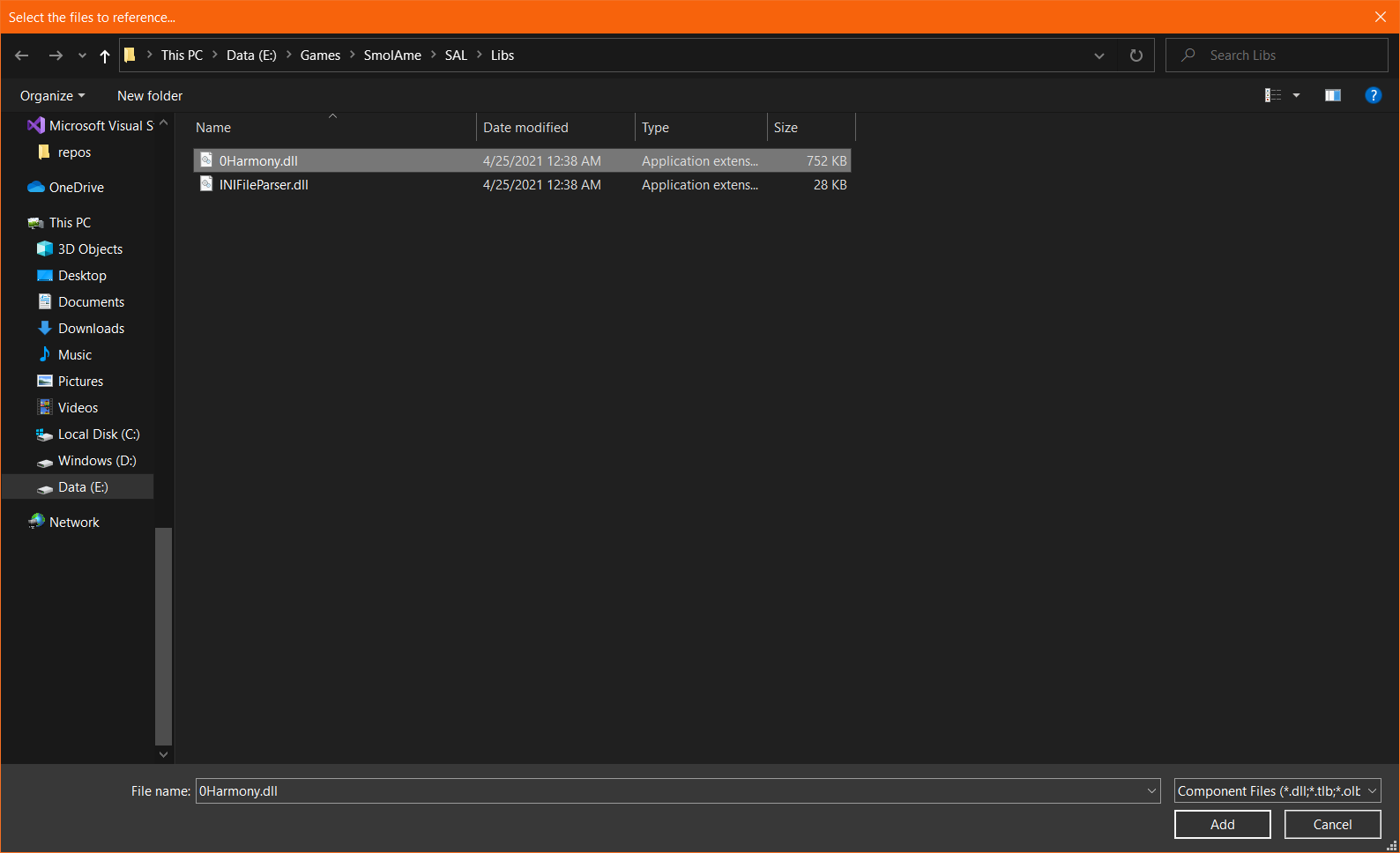The image size is (1400, 853).
Task: Click 'SAL' breadcrumb segment
Action: (x=456, y=55)
